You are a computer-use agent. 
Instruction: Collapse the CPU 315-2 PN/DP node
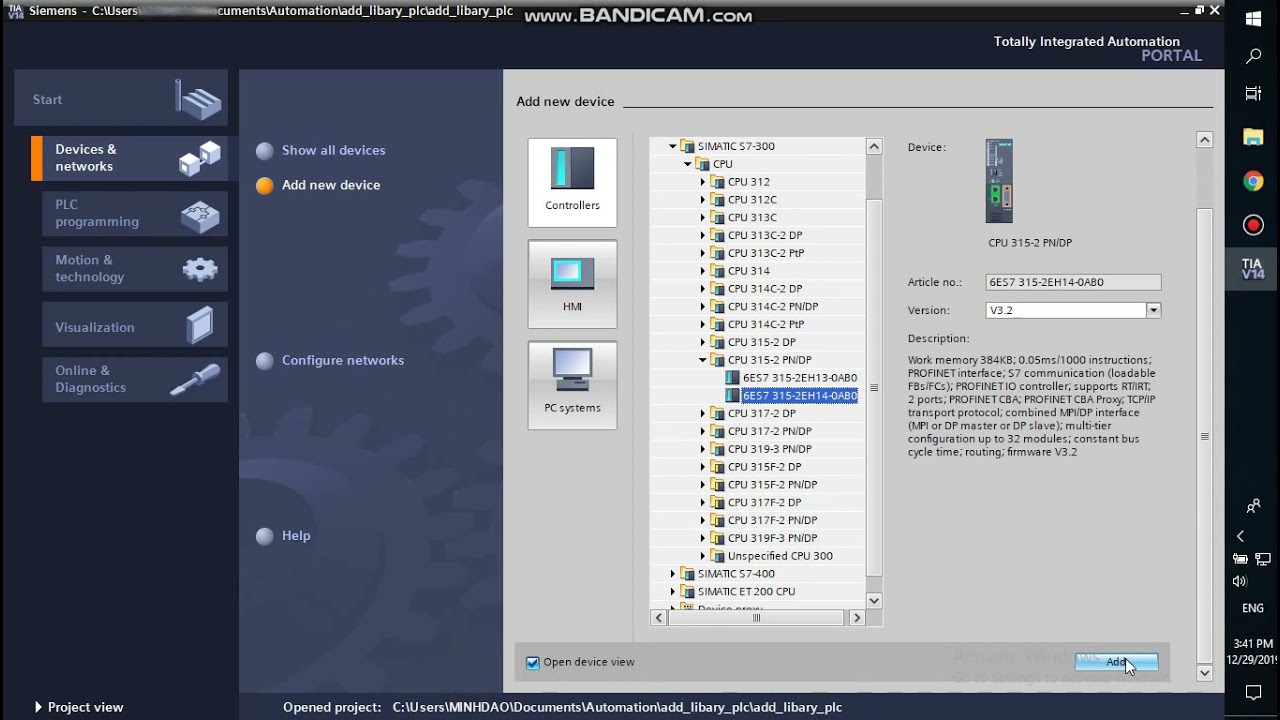(703, 360)
